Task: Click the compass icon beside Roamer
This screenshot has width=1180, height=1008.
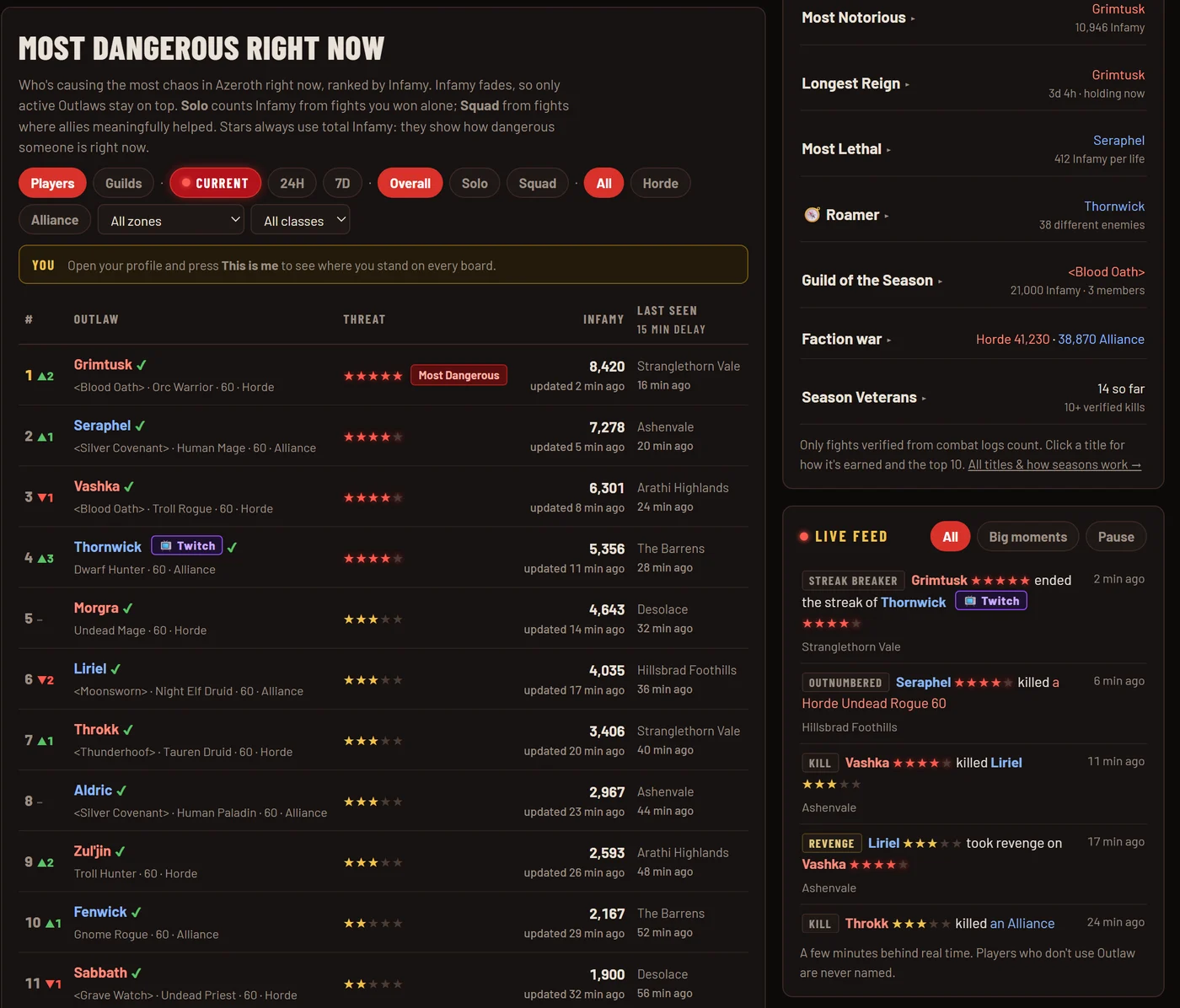Action: click(812, 215)
